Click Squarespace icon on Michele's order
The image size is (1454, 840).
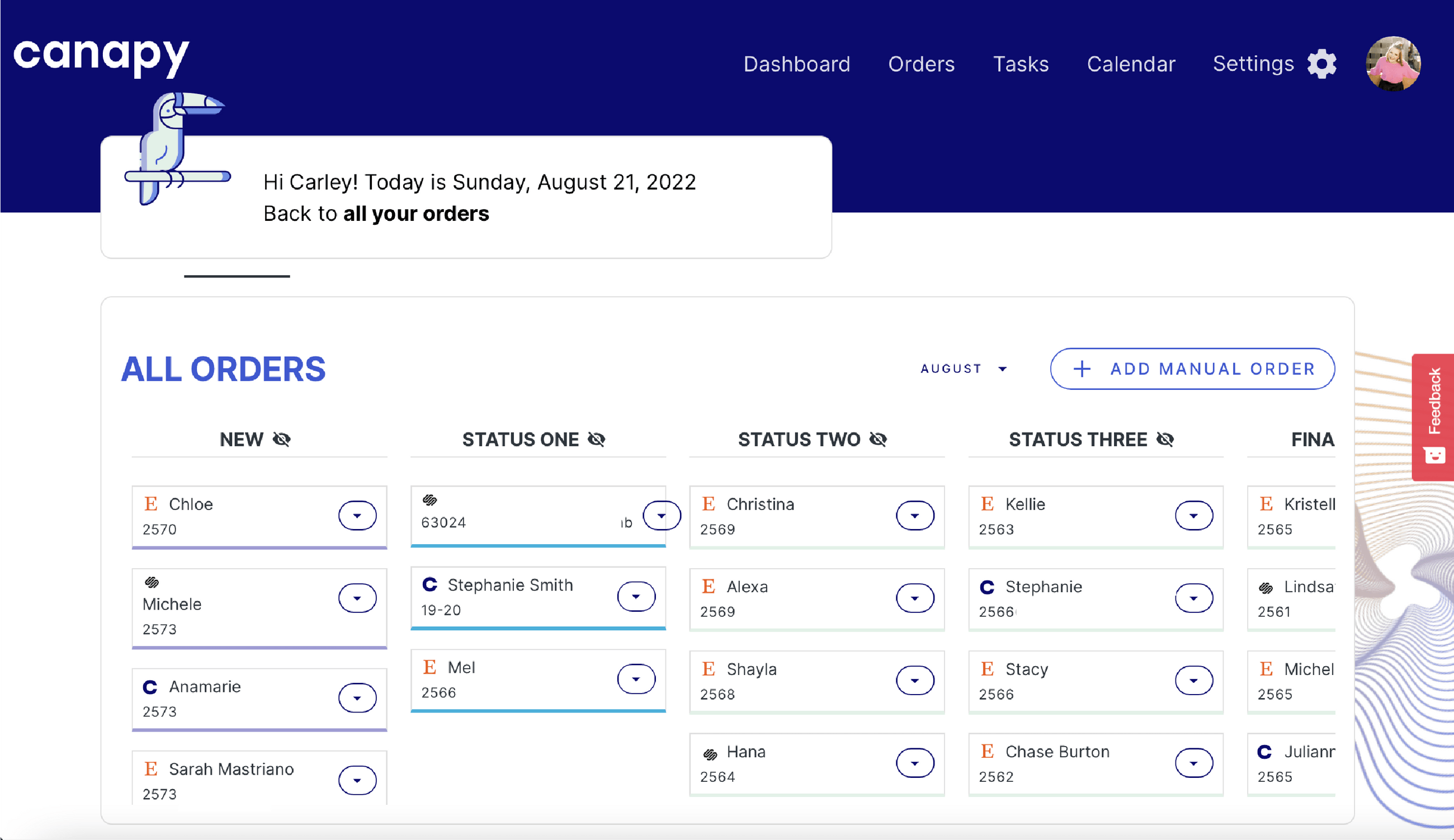point(152,582)
